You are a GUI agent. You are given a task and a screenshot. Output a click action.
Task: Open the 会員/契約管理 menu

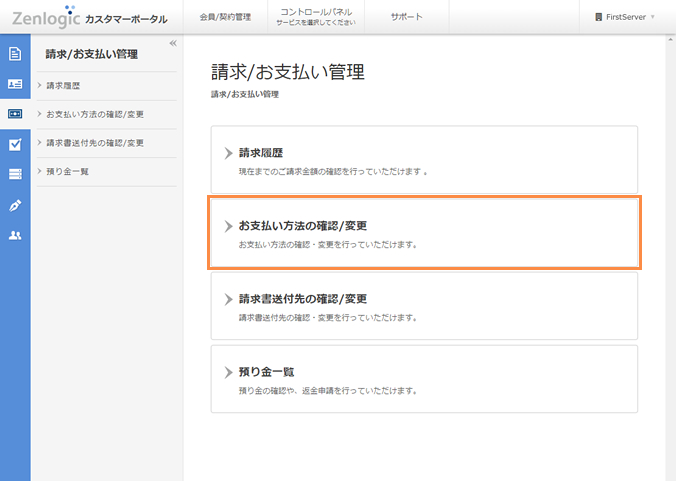[225, 17]
